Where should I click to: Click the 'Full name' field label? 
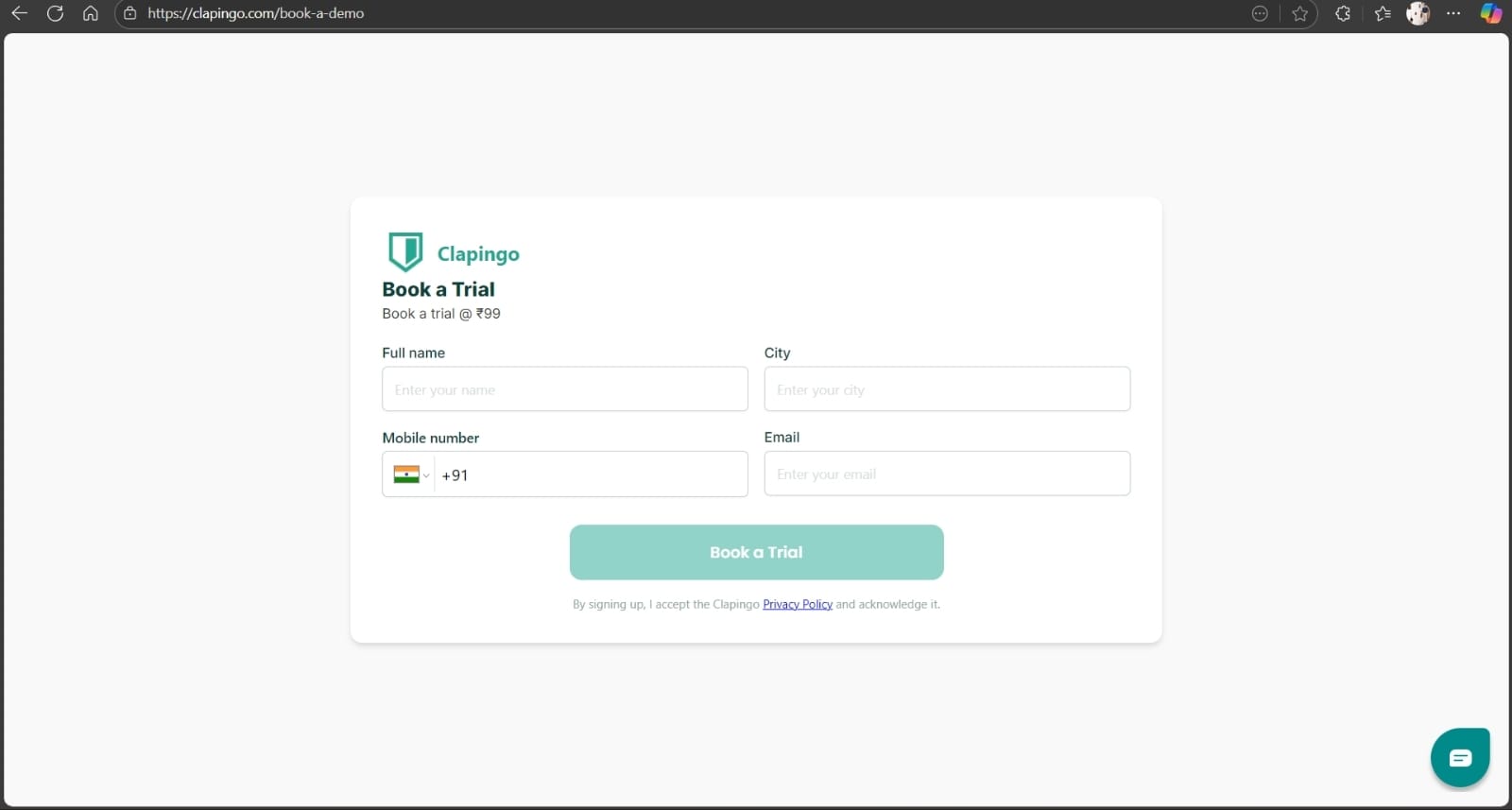tap(413, 353)
